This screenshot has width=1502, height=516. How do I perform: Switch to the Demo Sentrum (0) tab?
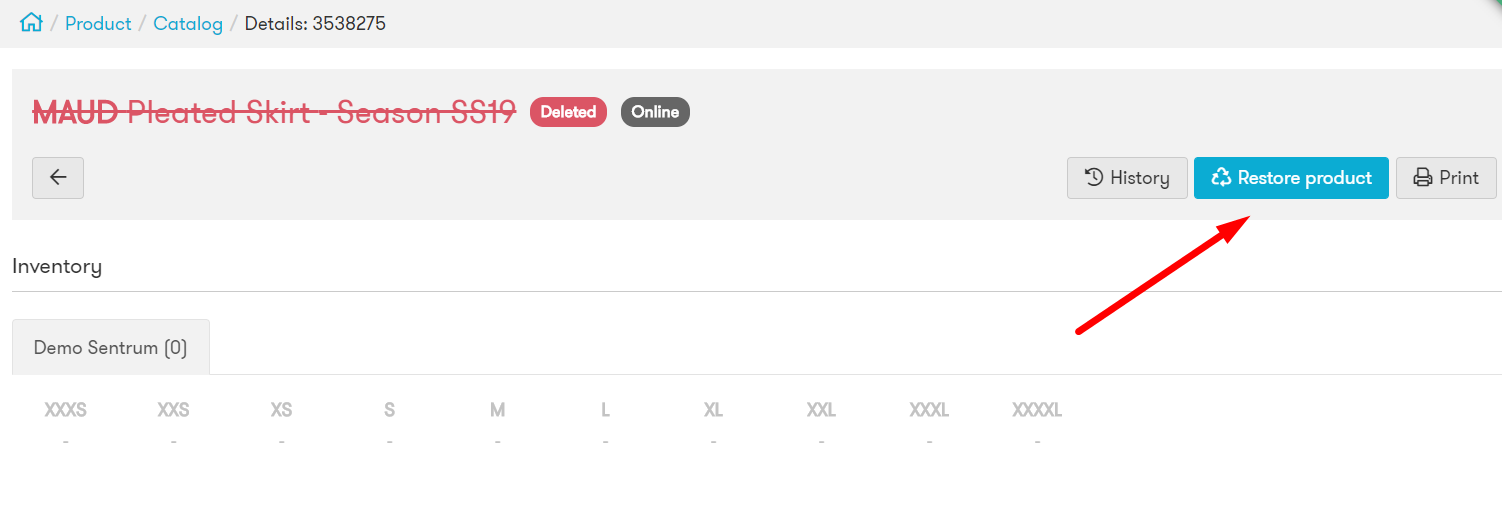tap(111, 348)
